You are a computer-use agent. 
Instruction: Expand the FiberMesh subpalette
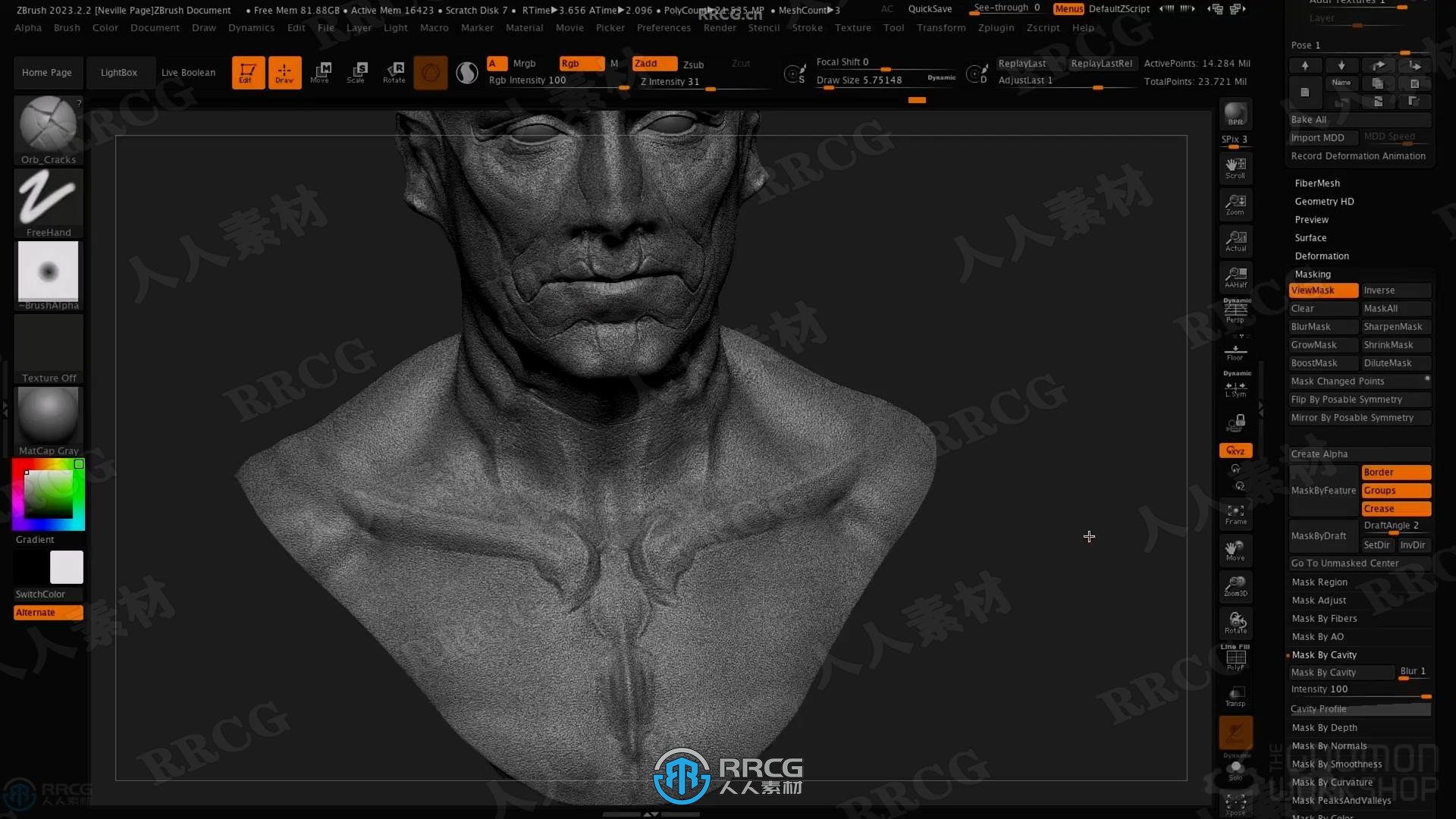(x=1317, y=184)
